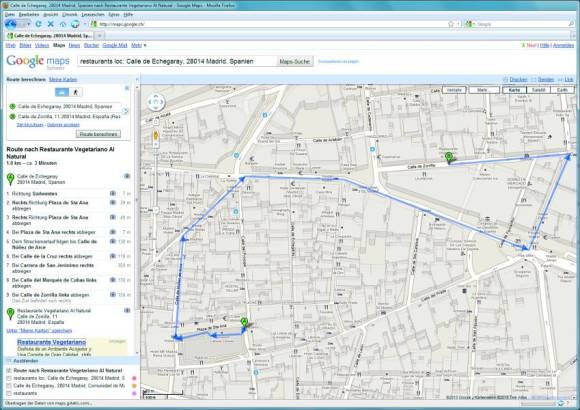580x410 pixels.
Task: Check the 'restaurants loc: Calle de Echegaray' checkbox
Action: (9, 378)
